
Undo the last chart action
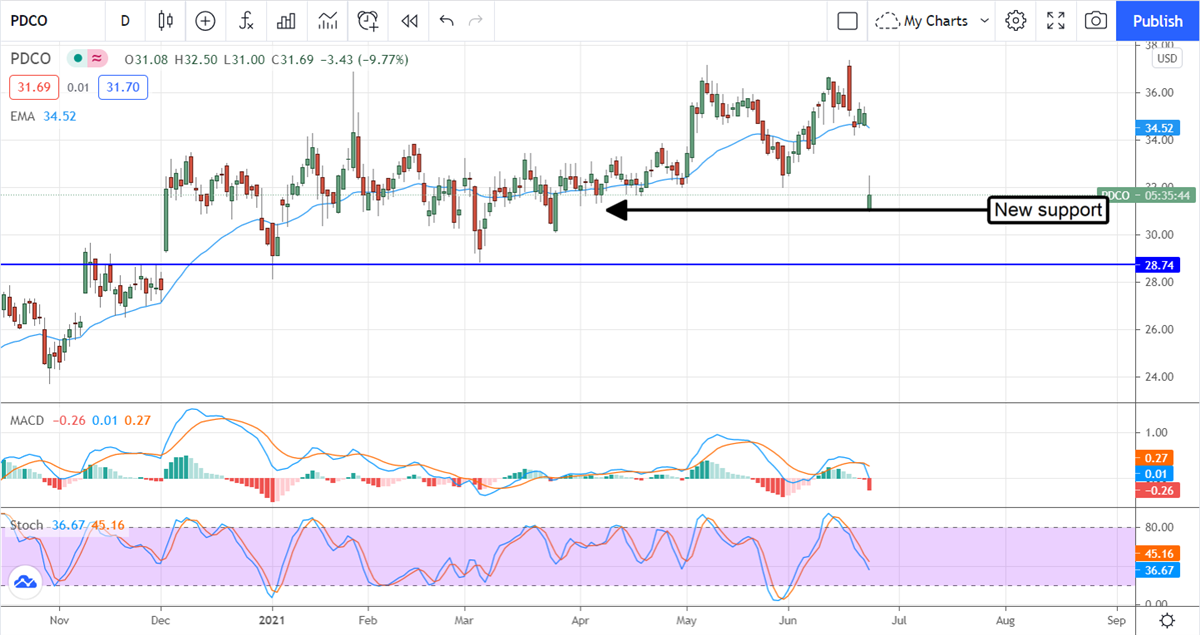coord(446,20)
